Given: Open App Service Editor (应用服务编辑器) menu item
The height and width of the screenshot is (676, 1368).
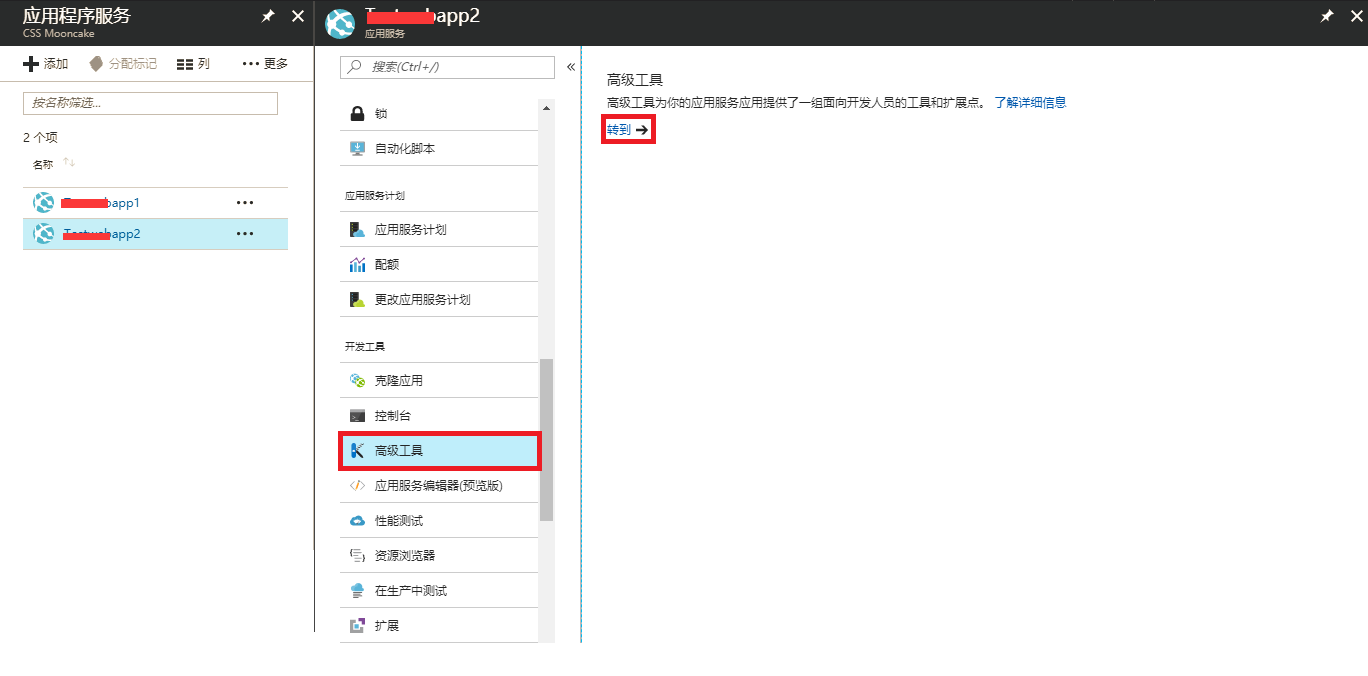Looking at the screenshot, I should [438, 486].
